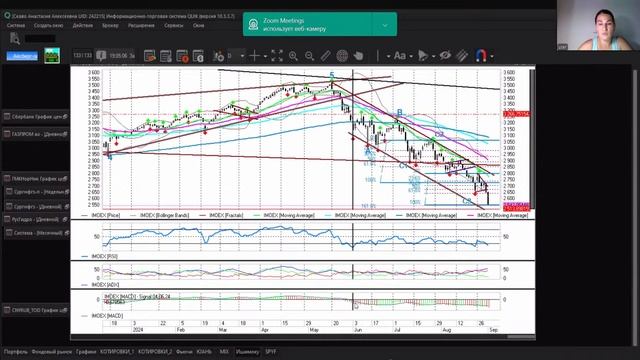The width and height of the screenshot is (640, 360).
Task: Switch to the Фондовый рынок tab
Action: pos(51,351)
